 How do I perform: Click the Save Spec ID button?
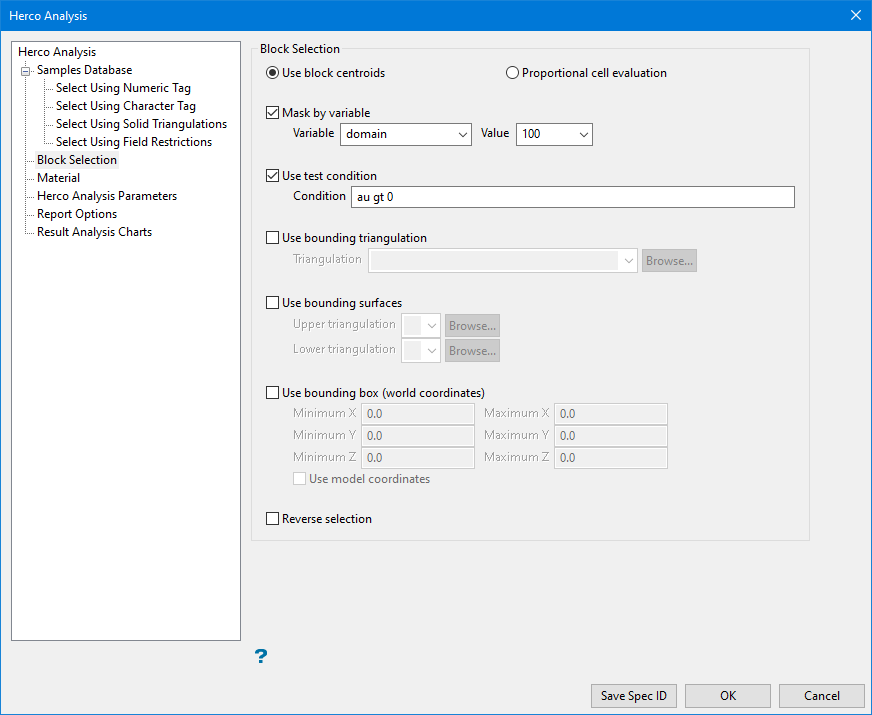634,696
